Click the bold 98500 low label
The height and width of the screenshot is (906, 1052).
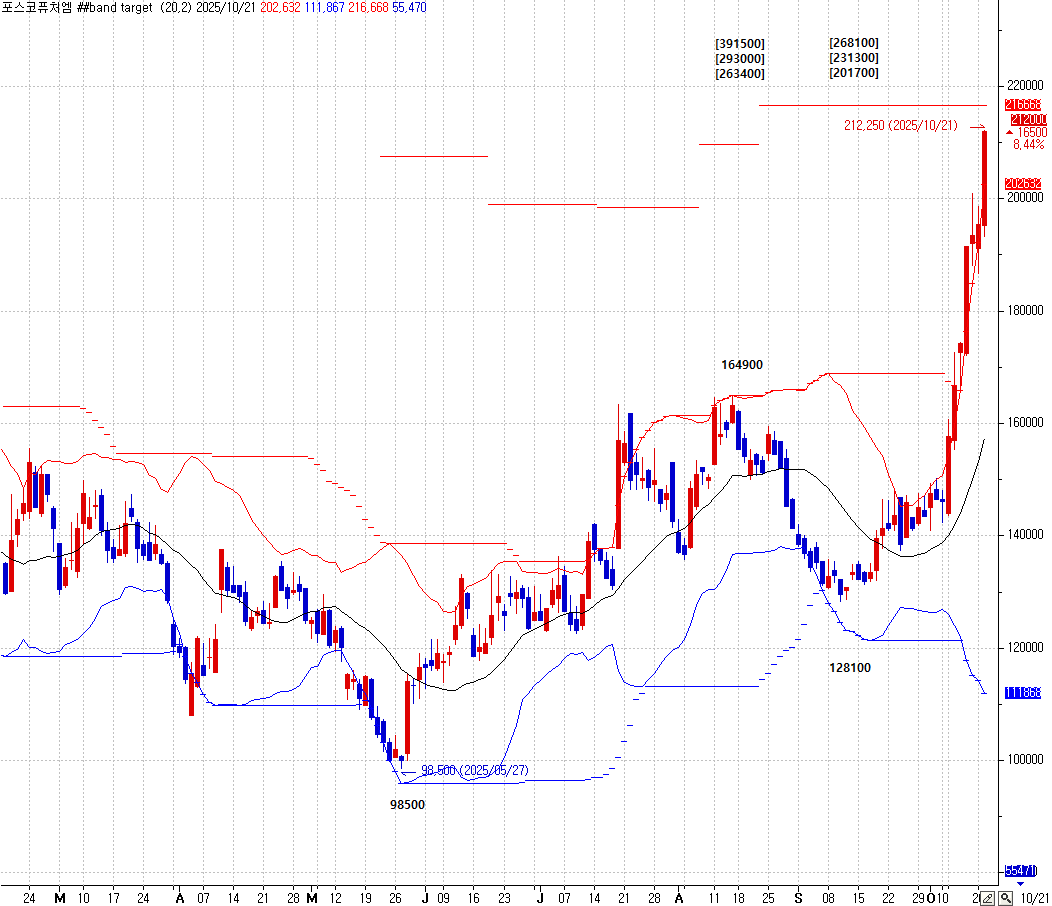tap(407, 804)
